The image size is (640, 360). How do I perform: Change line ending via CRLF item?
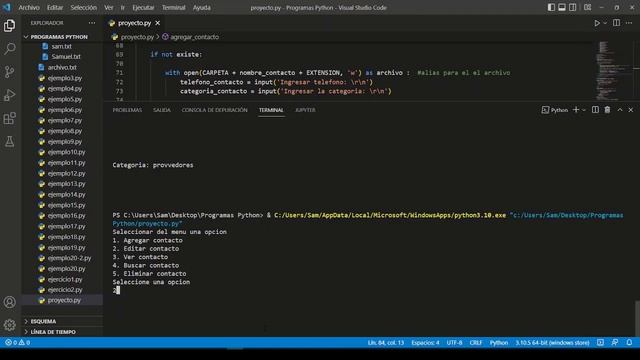(x=476, y=342)
